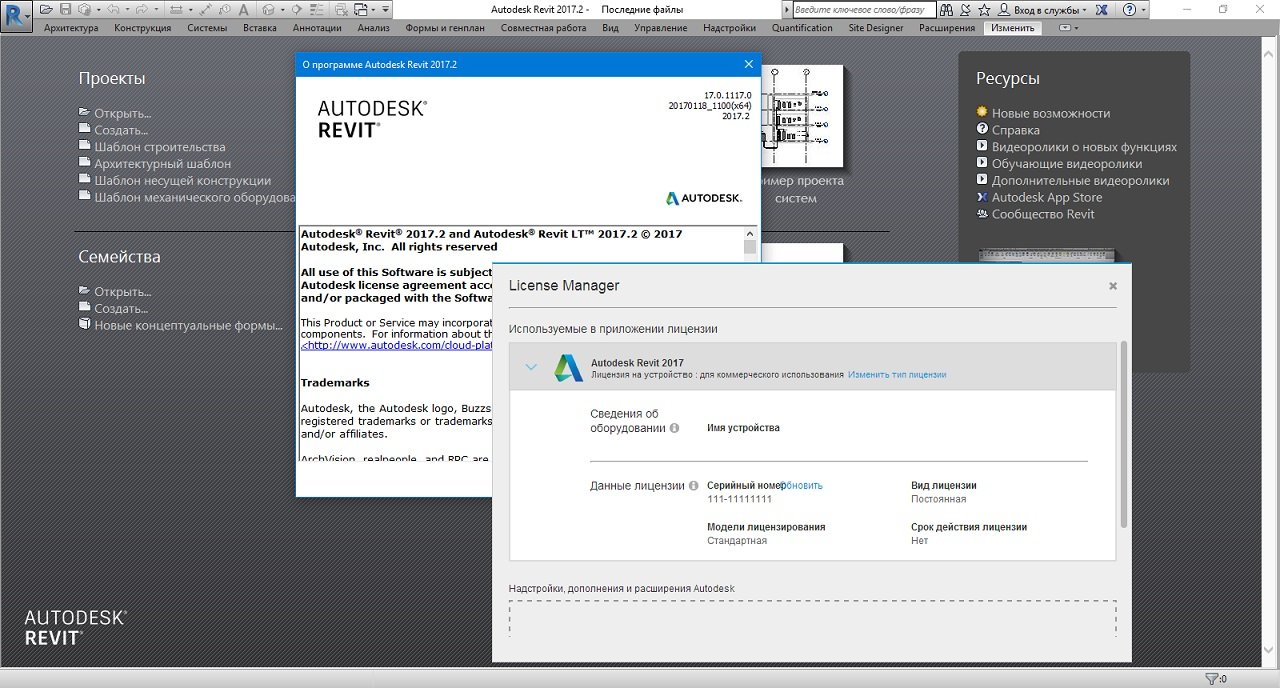Open the Autodesk Exchange Apps X icon
The width and height of the screenshot is (1280, 688).
coord(1102,9)
